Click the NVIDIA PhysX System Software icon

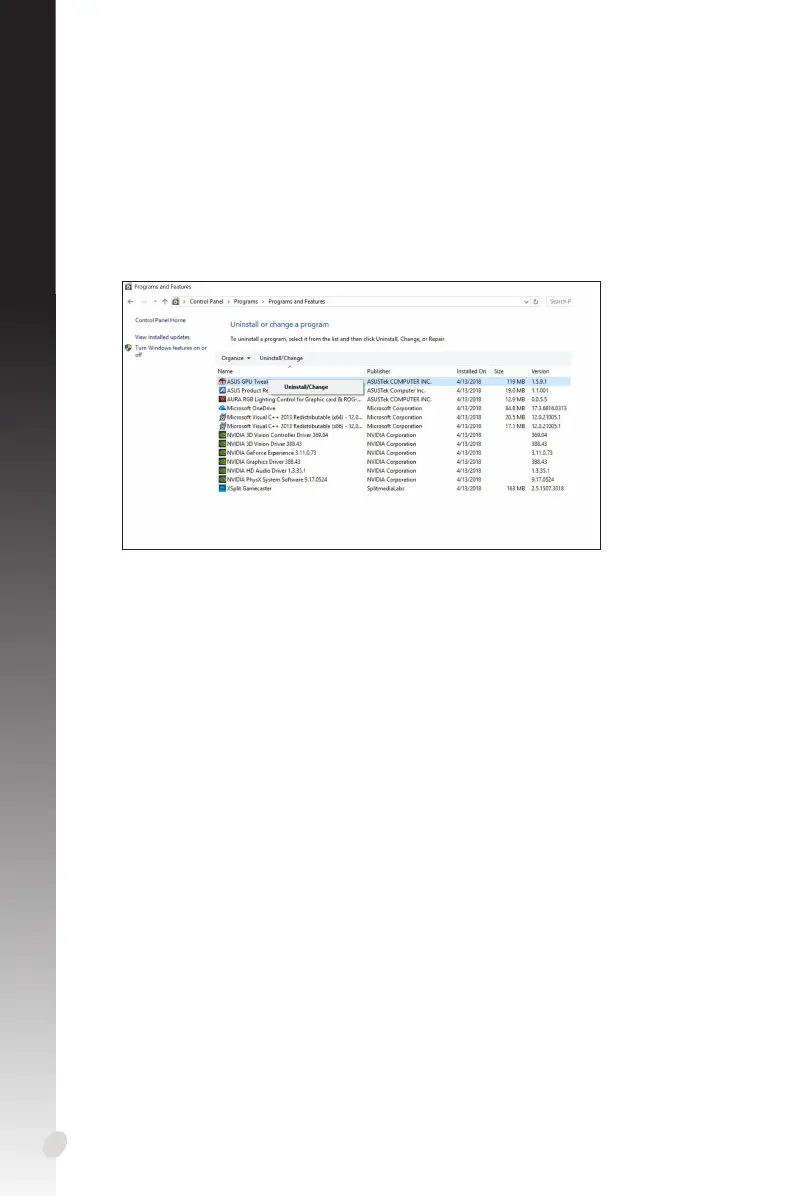(222, 480)
